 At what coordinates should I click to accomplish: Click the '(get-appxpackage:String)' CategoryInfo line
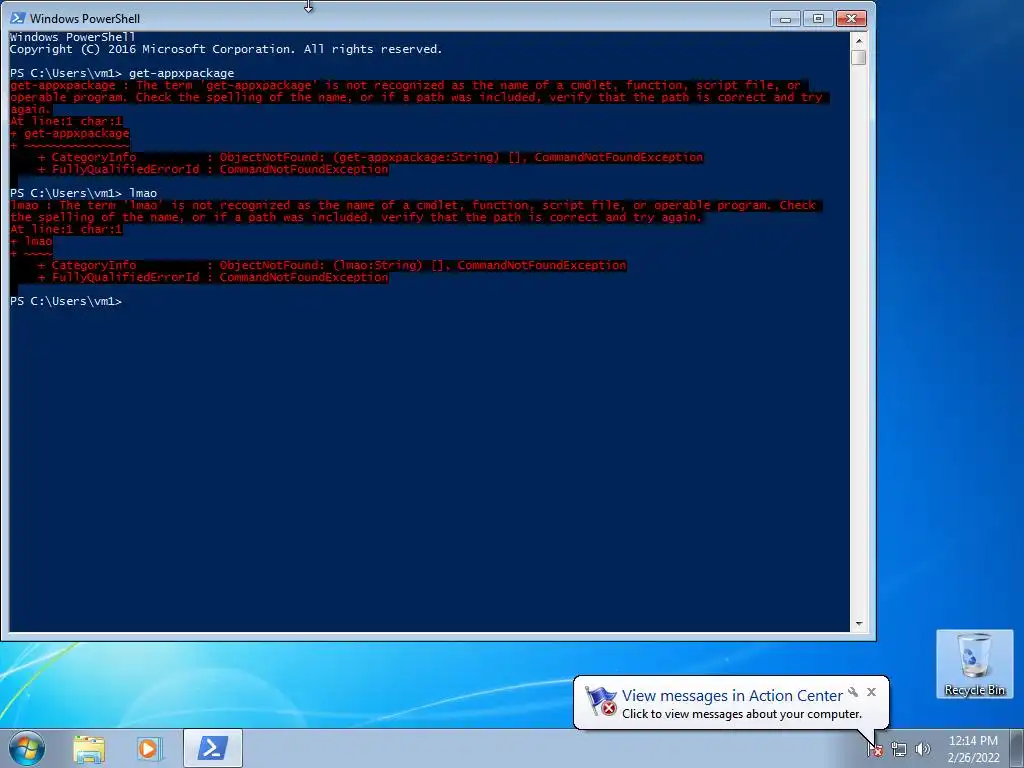click(370, 157)
